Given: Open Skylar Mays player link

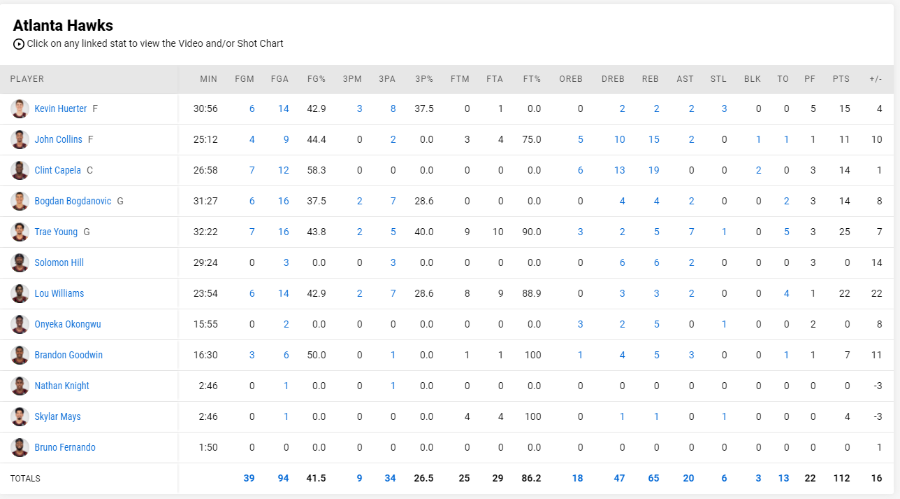Looking at the screenshot, I should tap(57, 417).
